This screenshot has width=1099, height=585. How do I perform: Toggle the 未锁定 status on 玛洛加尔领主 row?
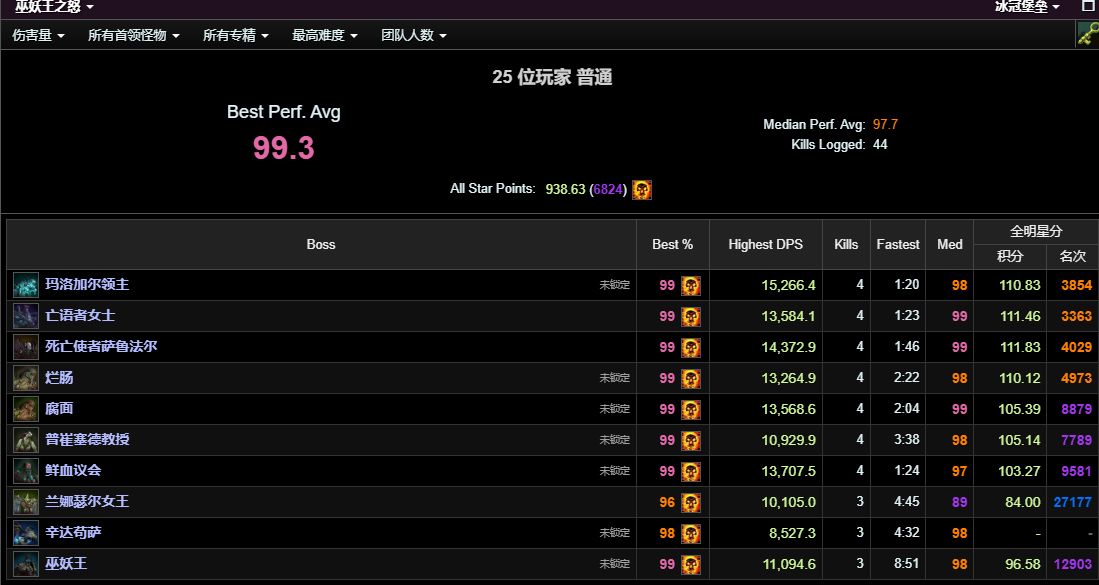point(614,285)
